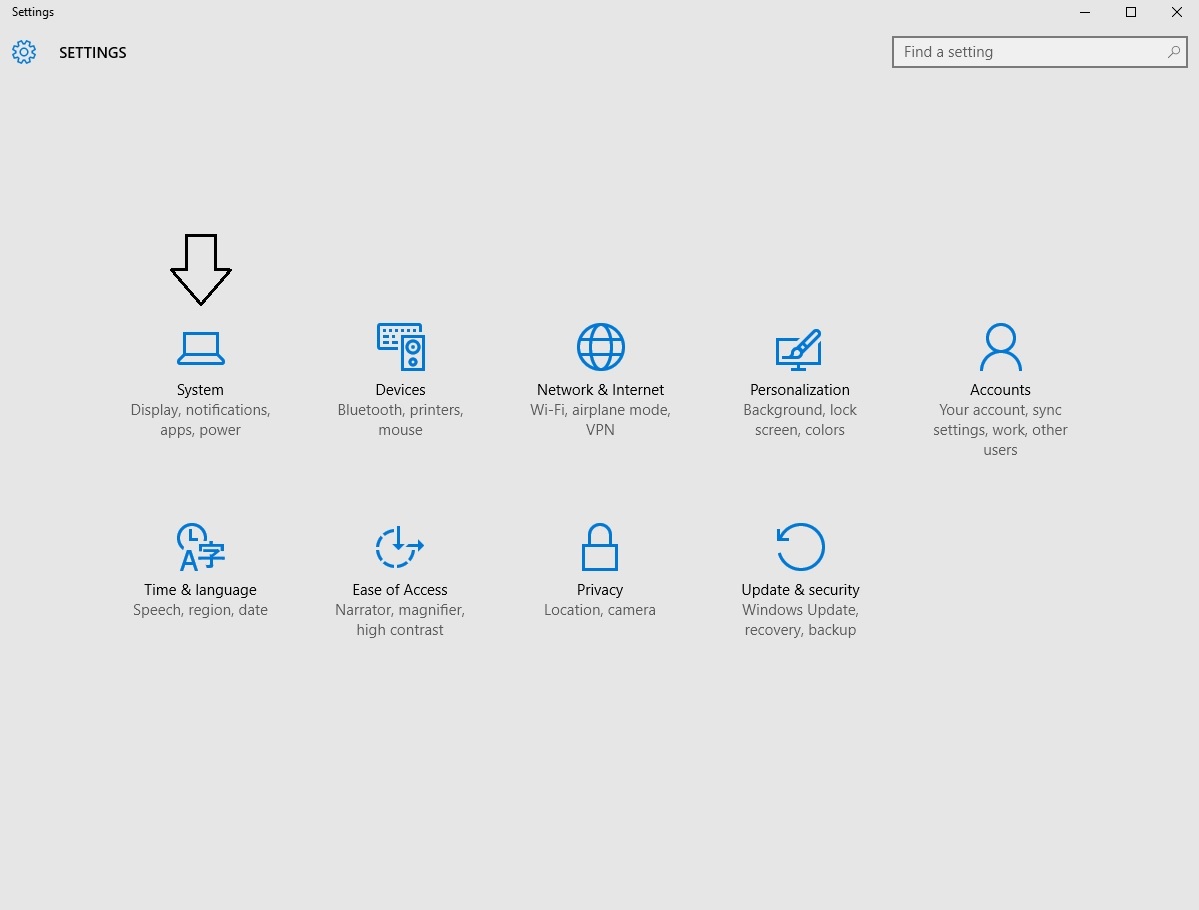Open the Update & security refresh icon
The height and width of the screenshot is (910, 1199).
tap(800, 547)
